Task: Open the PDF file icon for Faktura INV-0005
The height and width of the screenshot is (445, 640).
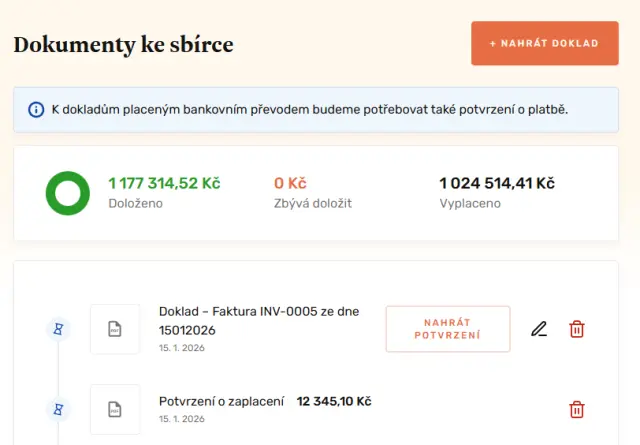Action: (115, 329)
